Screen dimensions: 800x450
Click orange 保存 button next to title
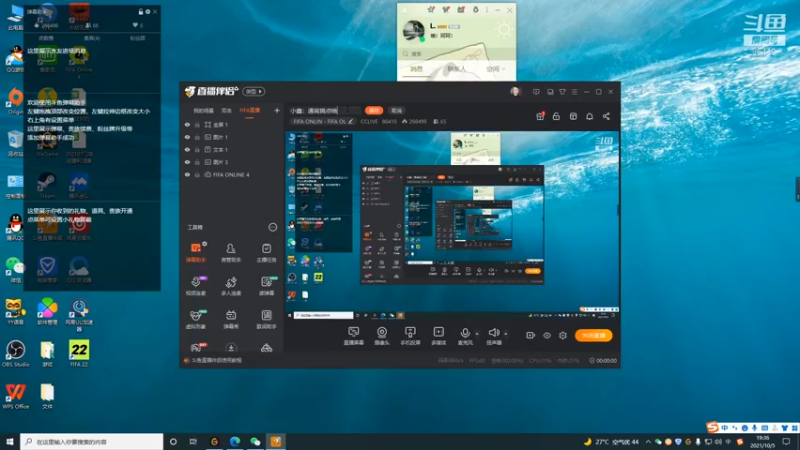point(374,110)
